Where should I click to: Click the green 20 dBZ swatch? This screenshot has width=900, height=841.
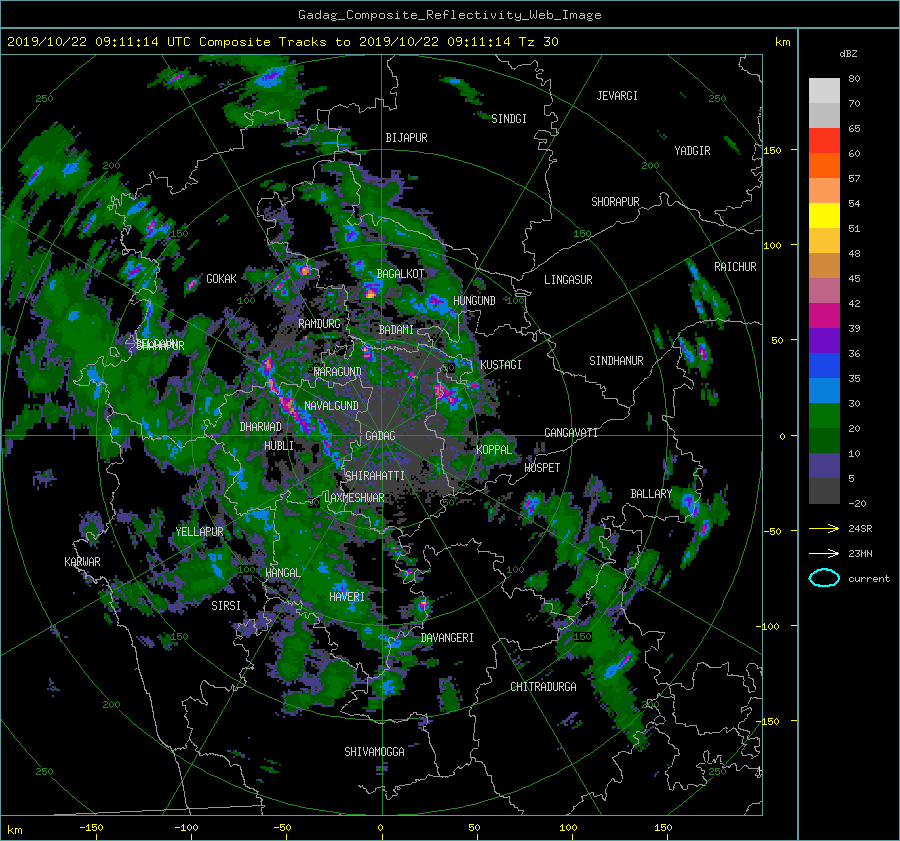click(x=824, y=416)
